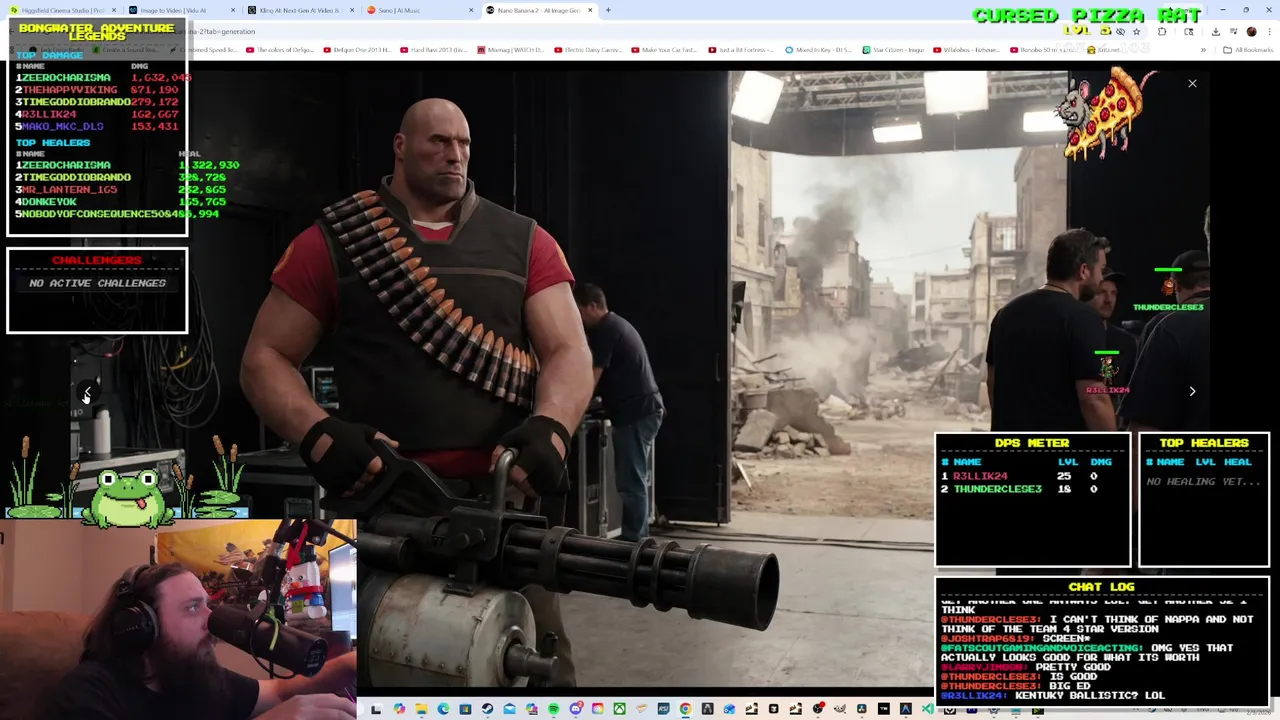Open Discord from the taskbar
Screen dimensions: 1280x720
(x=576, y=710)
